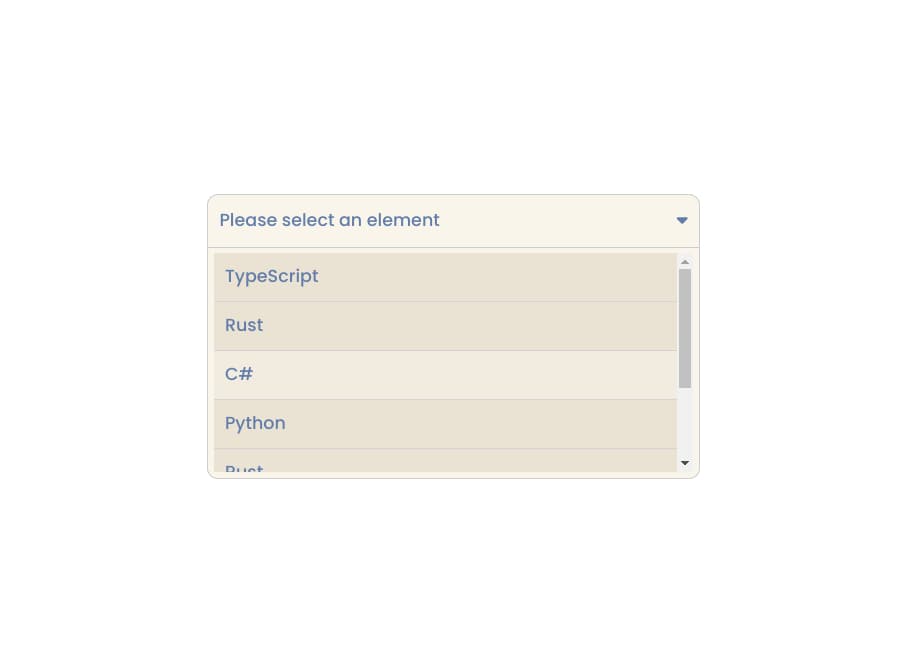The width and height of the screenshot is (900, 650).
Task: Click the scrollbar down arrow
Action: pyautogui.click(x=685, y=463)
